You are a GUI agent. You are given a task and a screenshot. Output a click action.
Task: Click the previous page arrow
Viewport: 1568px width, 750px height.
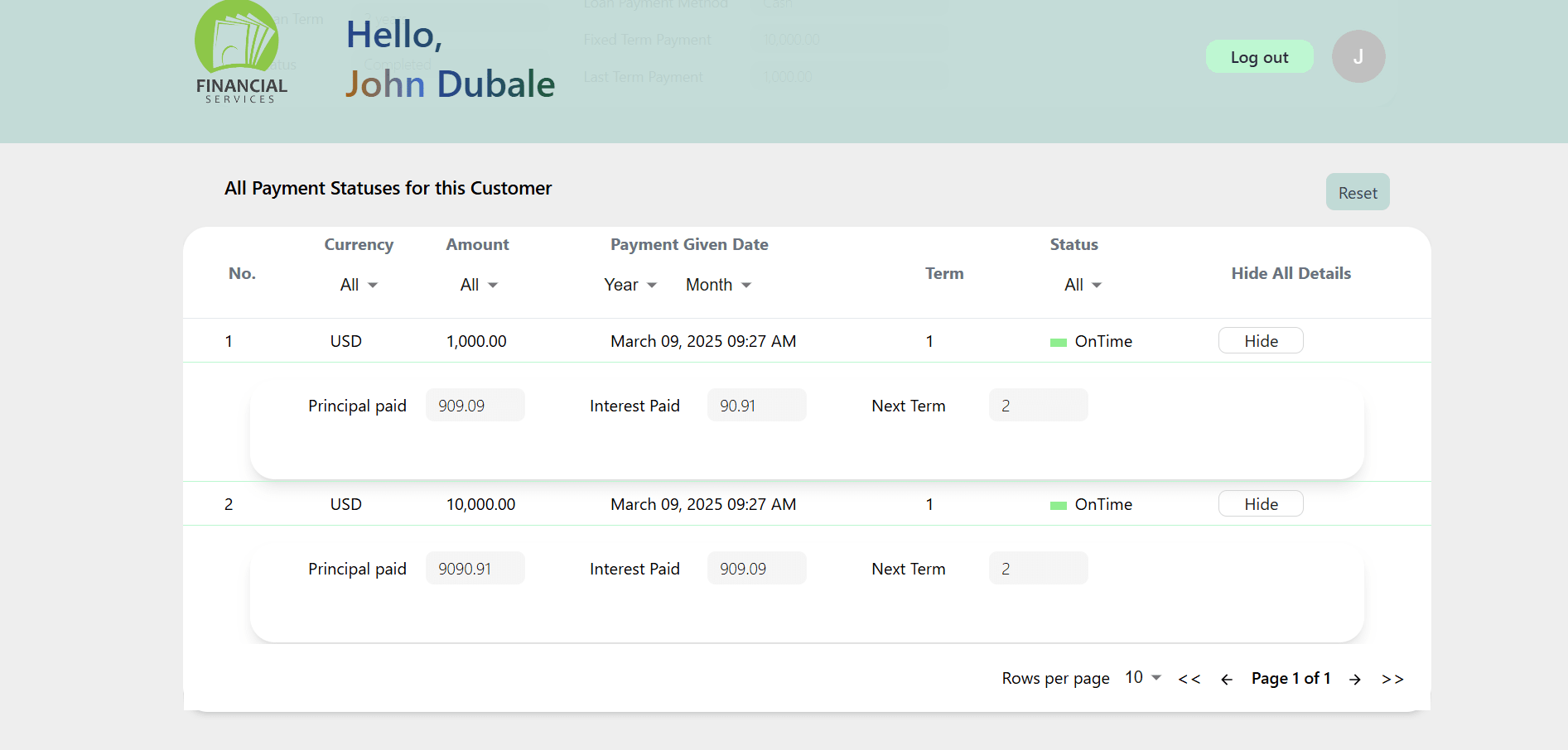pyautogui.click(x=1227, y=679)
